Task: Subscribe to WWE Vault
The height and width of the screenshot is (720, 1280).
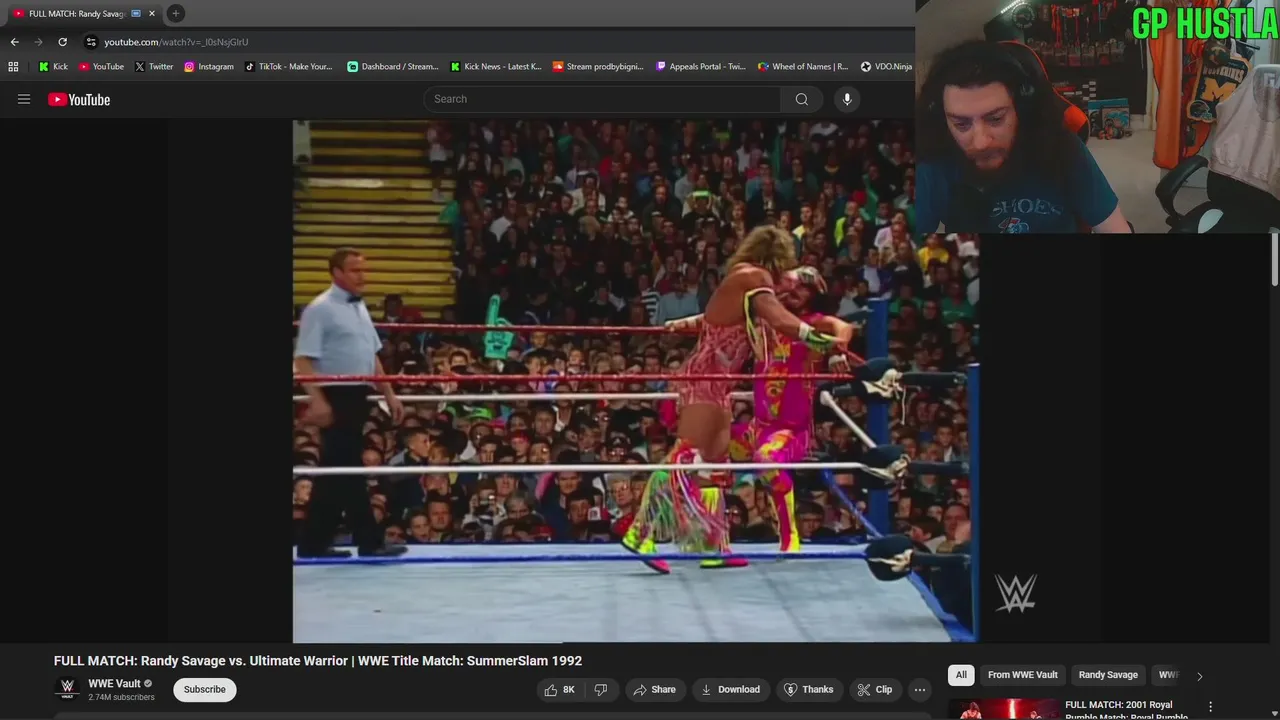Action: click(205, 689)
